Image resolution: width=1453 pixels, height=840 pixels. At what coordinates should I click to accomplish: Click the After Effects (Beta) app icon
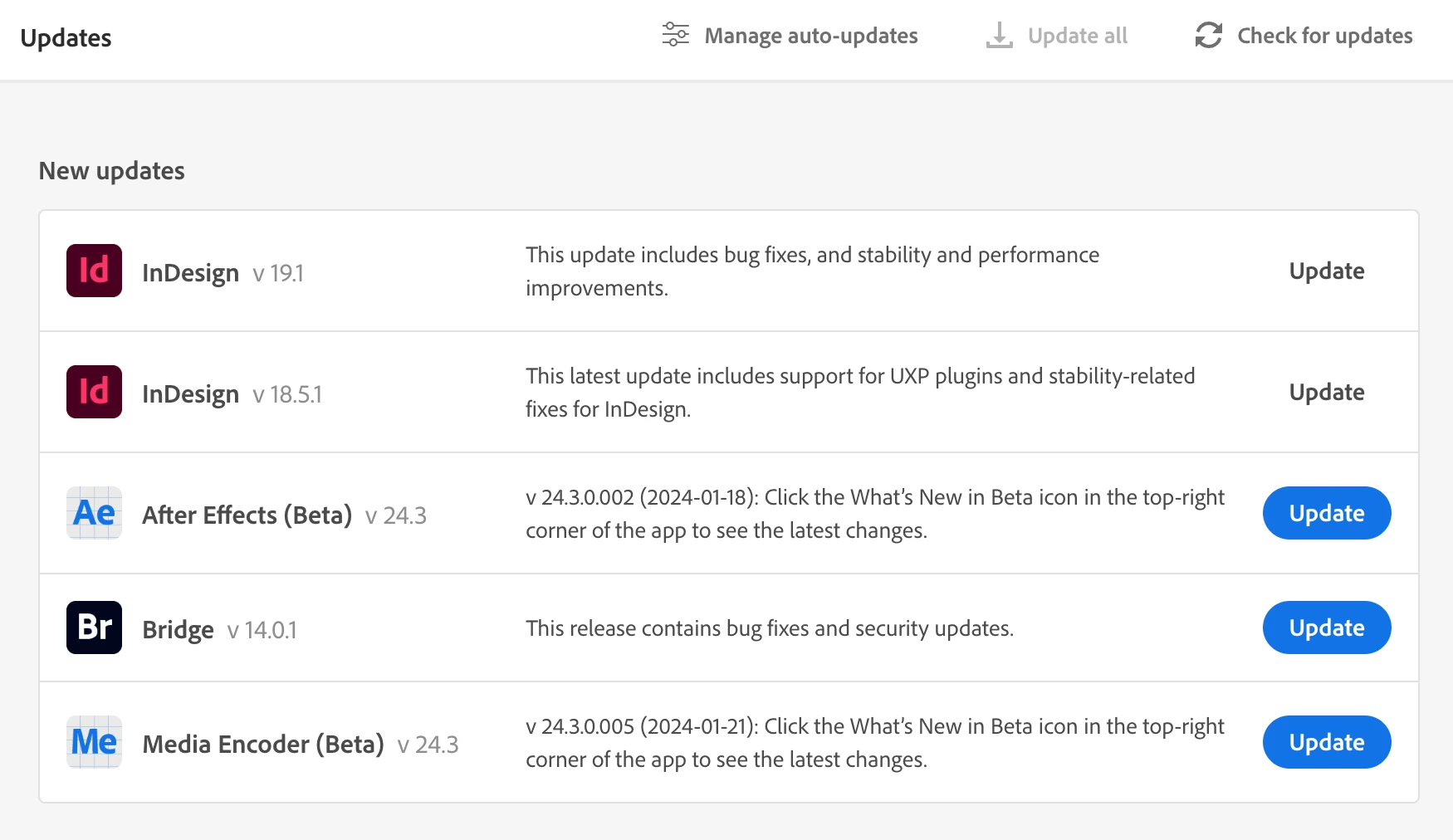[x=94, y=513]
